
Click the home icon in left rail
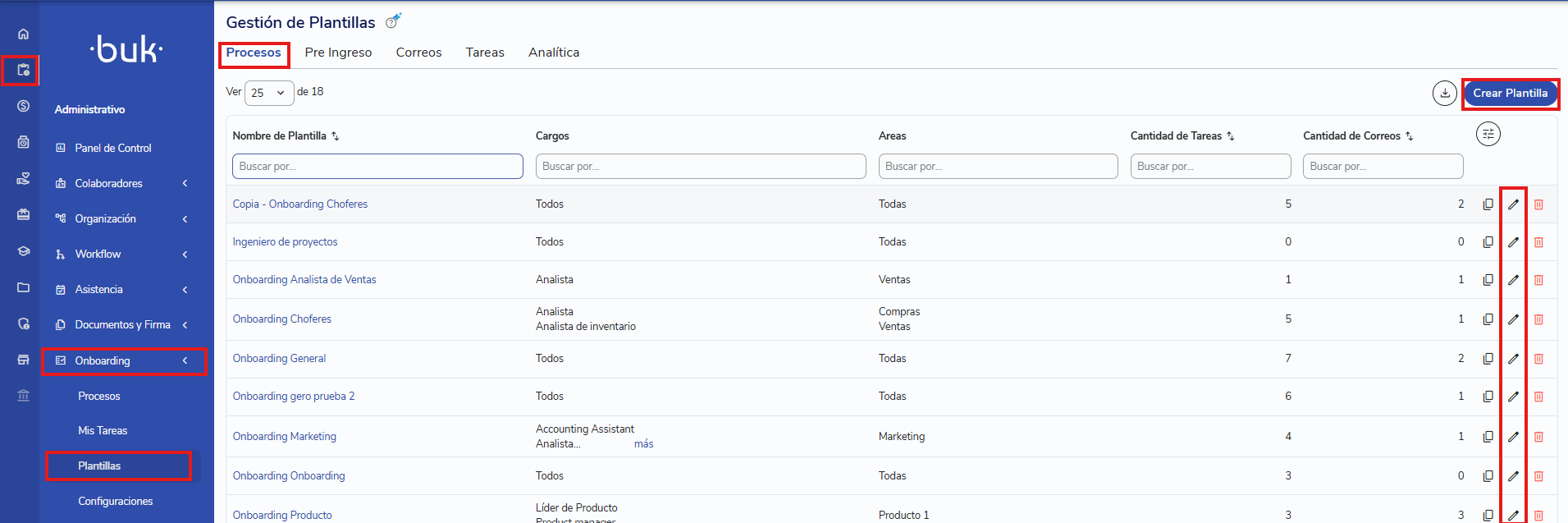pyautogui.click(x=23, y=34)
